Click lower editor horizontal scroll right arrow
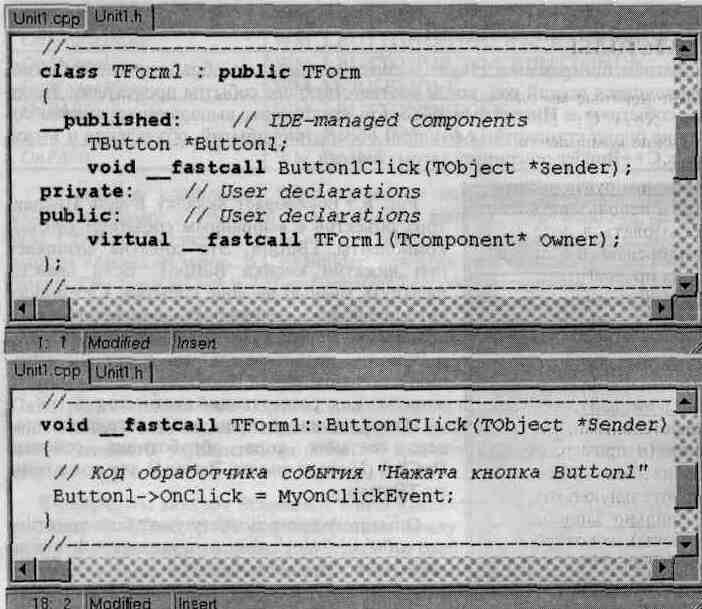Viewport: 702px width, 609px height. [661, 568]
